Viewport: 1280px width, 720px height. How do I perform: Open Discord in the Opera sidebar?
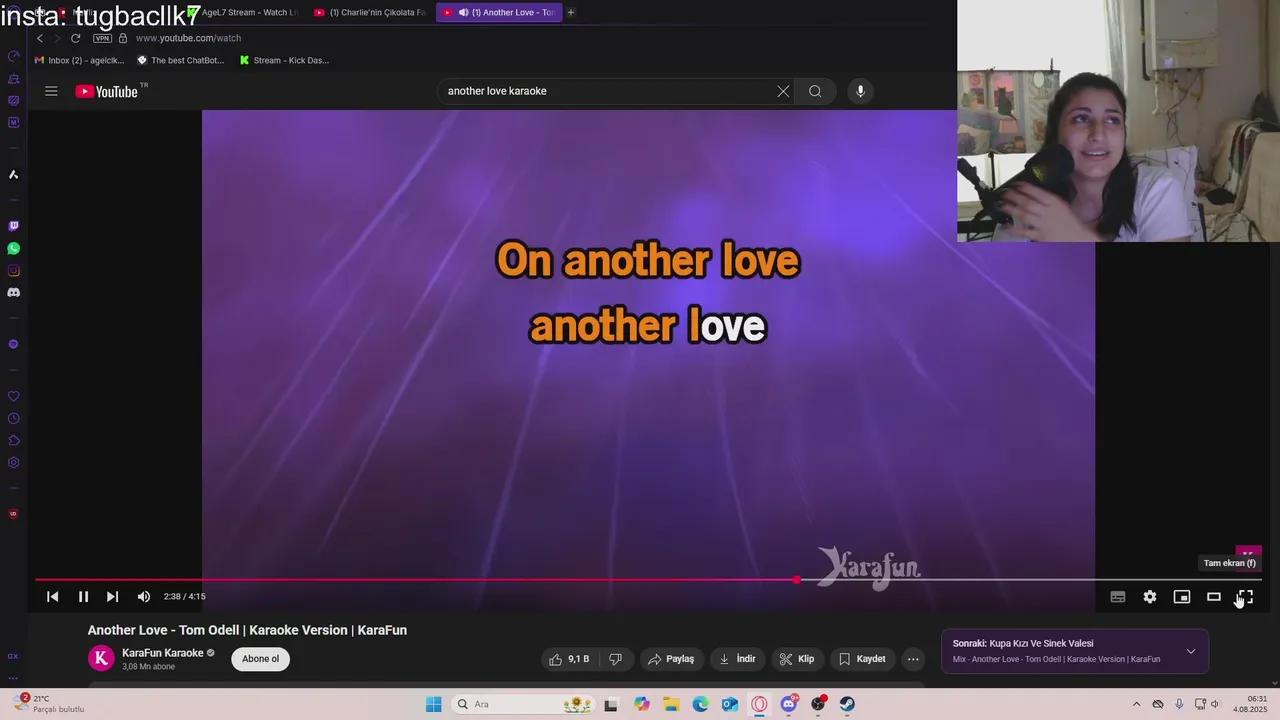14,292
